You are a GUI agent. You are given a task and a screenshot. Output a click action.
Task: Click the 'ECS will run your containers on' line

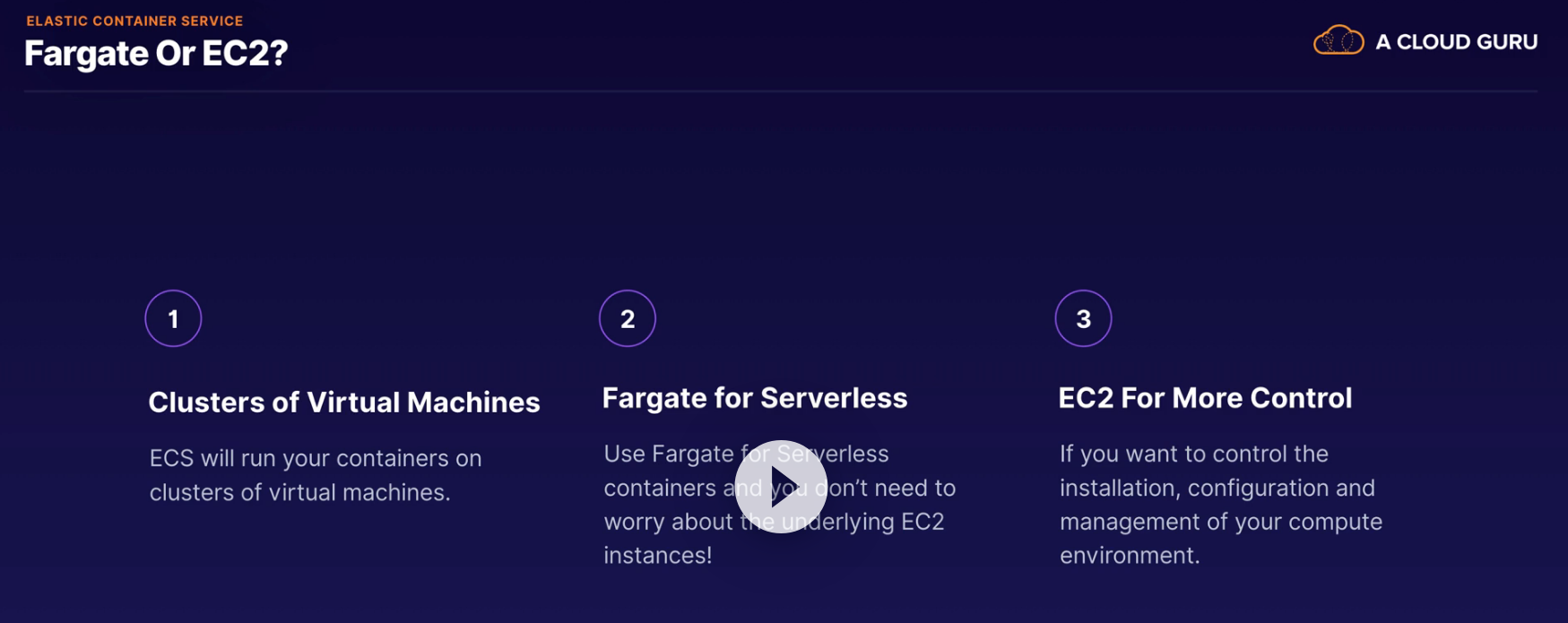[x=315, y=458]
